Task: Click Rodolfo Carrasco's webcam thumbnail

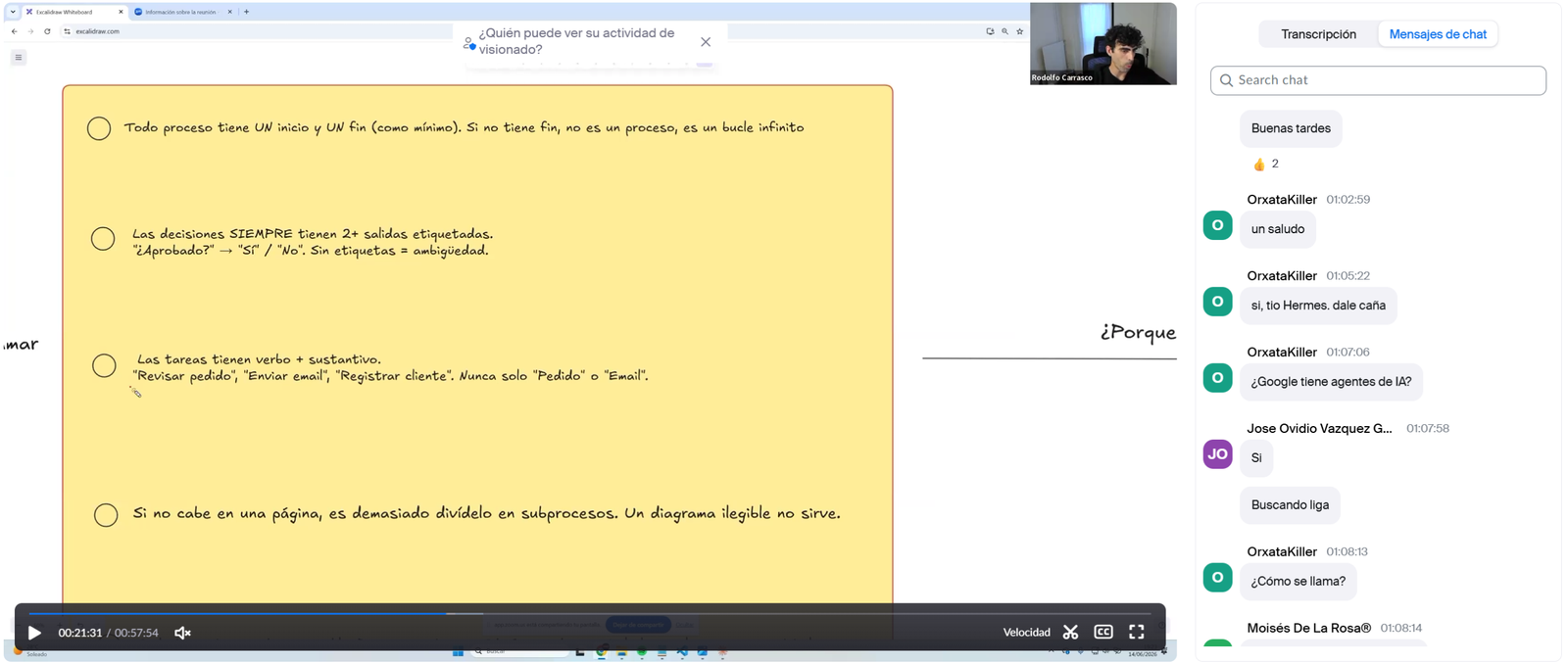Action: pyautogui.click(x=1102, y=43)
